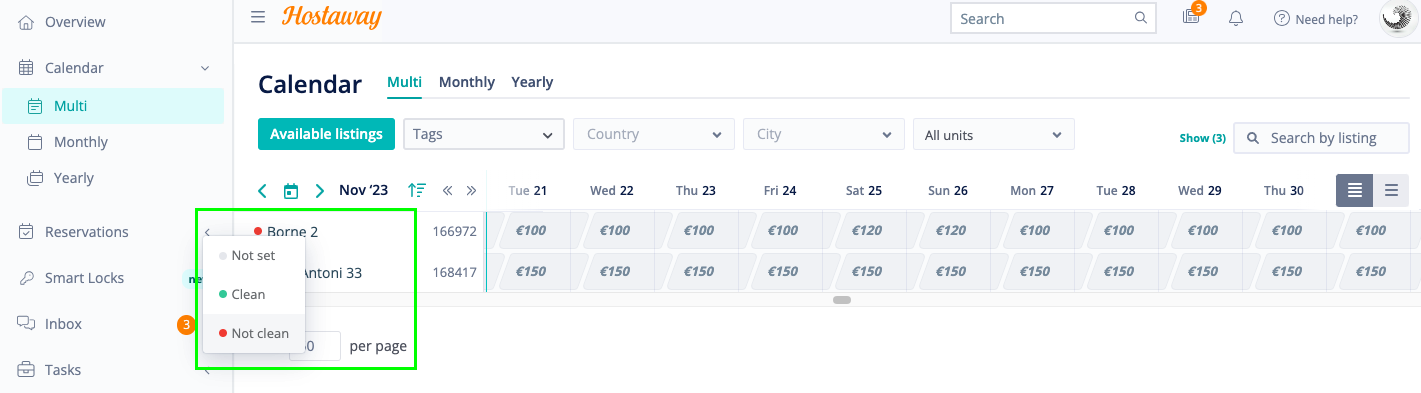
Task: Click the Show (3) link
Action: [1203, 138]
